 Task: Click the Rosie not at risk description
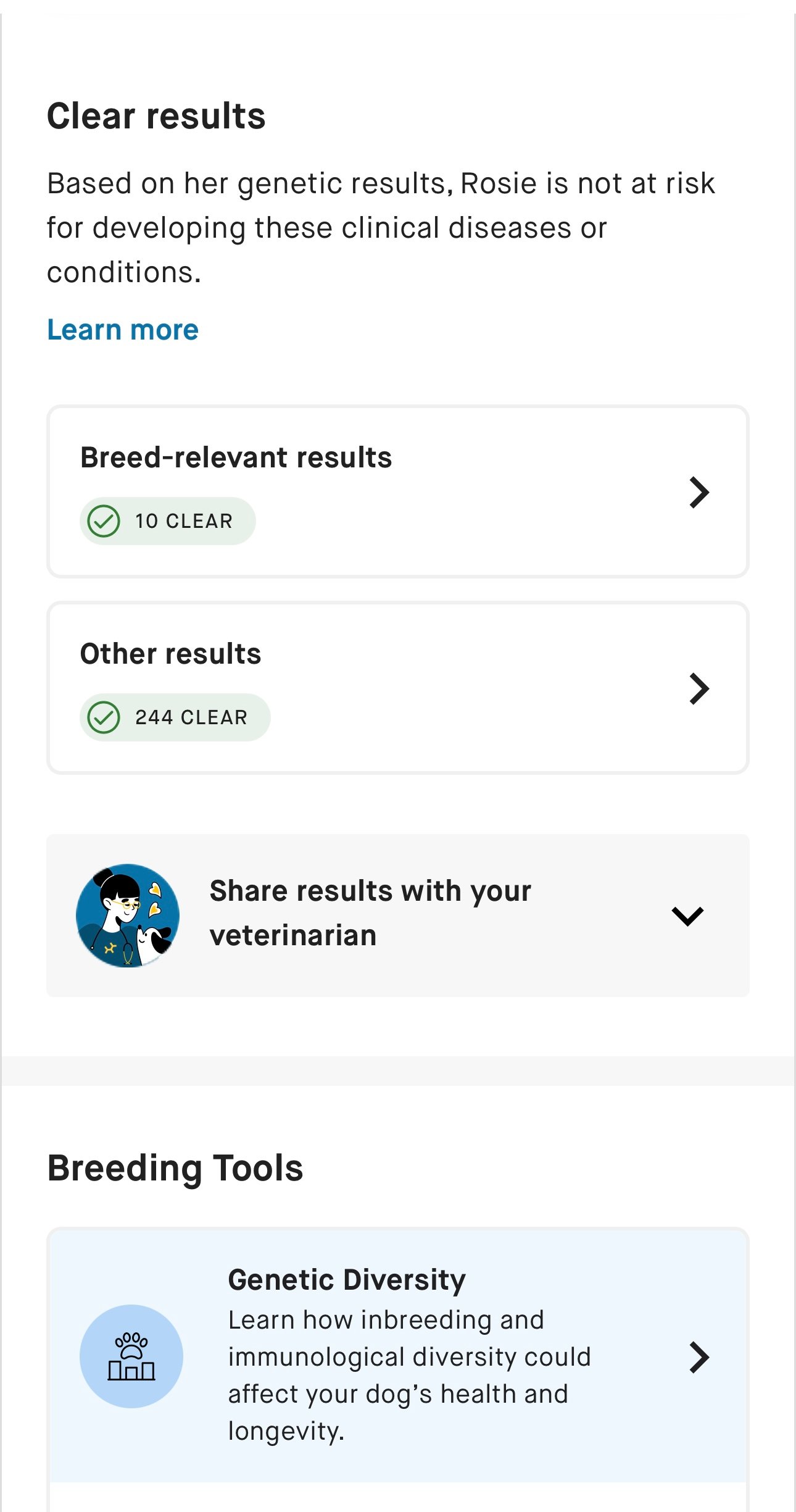coord(381,228)
